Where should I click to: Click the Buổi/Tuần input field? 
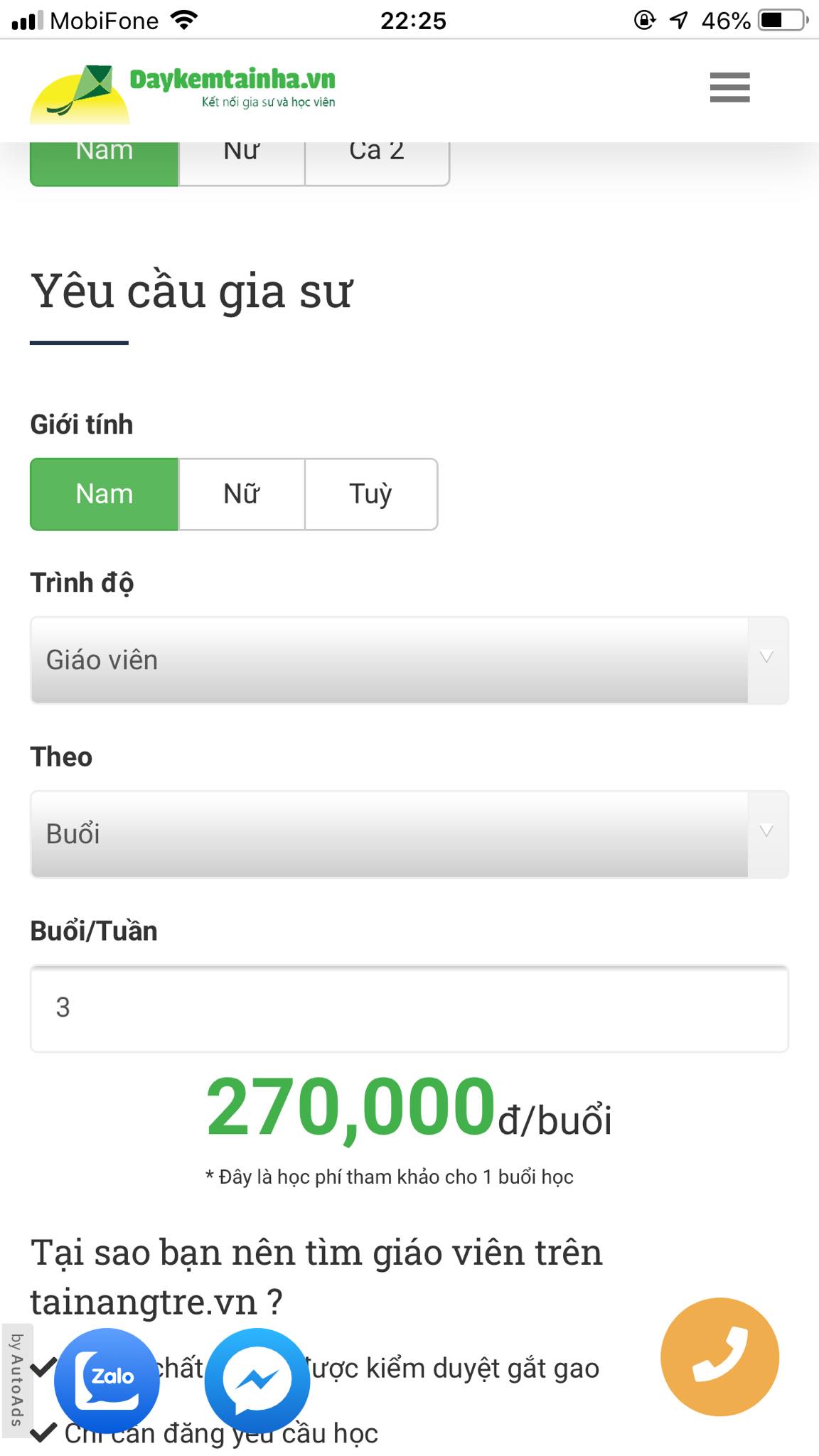(409, 1008)
